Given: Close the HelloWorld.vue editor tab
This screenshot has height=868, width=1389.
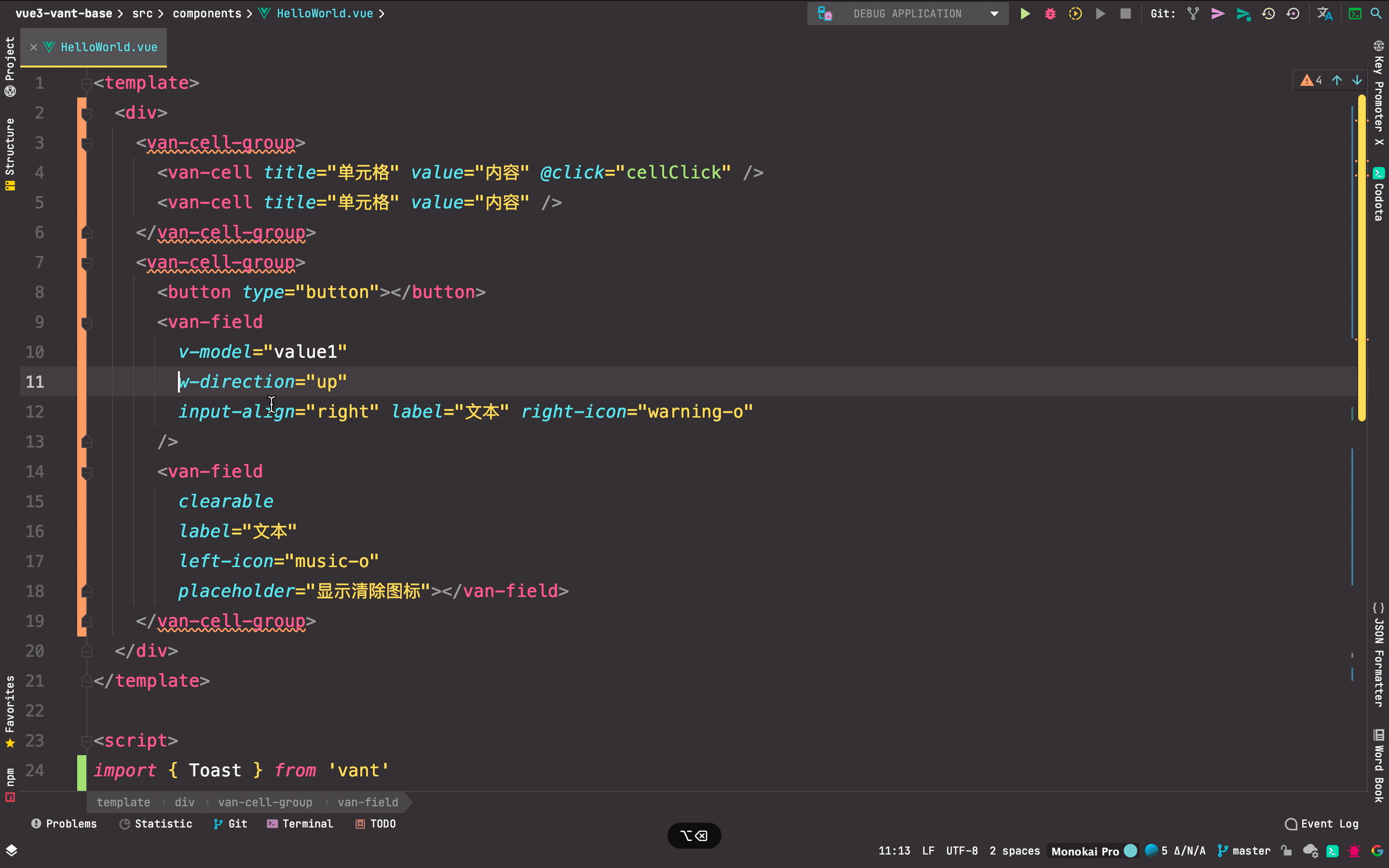Looking at the screenshot, I should pyautogui.click(x=34, y=47).
